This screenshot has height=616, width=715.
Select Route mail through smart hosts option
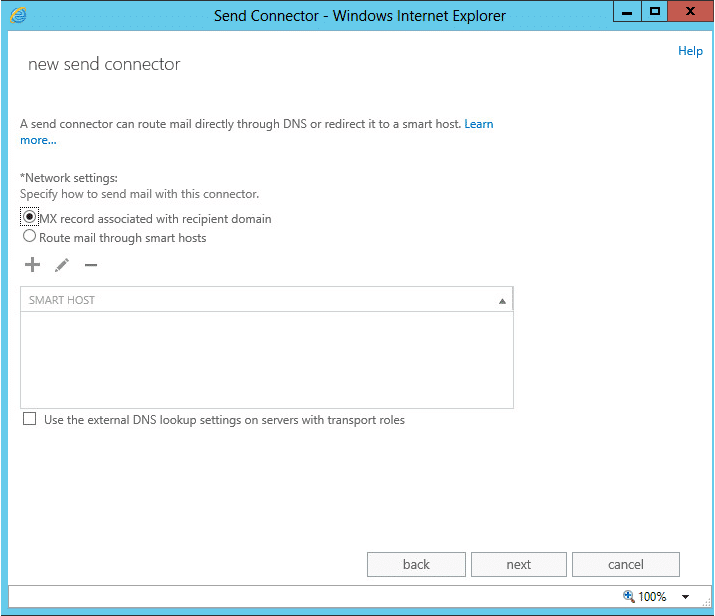pyautogui.click(x=30, y=237)
